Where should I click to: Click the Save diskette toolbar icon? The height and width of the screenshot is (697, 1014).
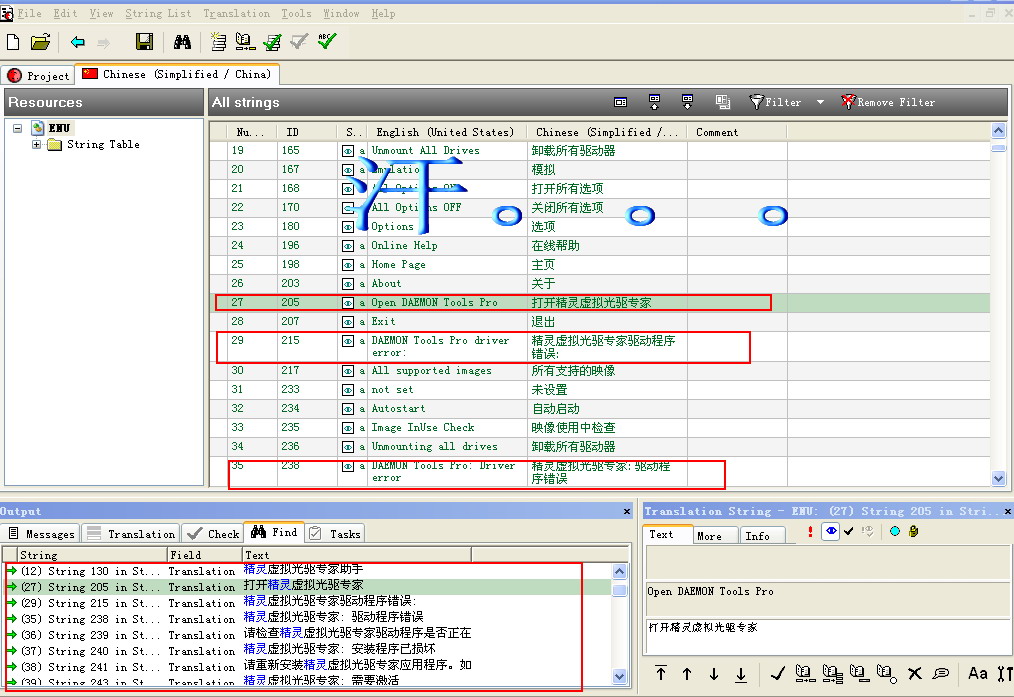pos(144,42)
